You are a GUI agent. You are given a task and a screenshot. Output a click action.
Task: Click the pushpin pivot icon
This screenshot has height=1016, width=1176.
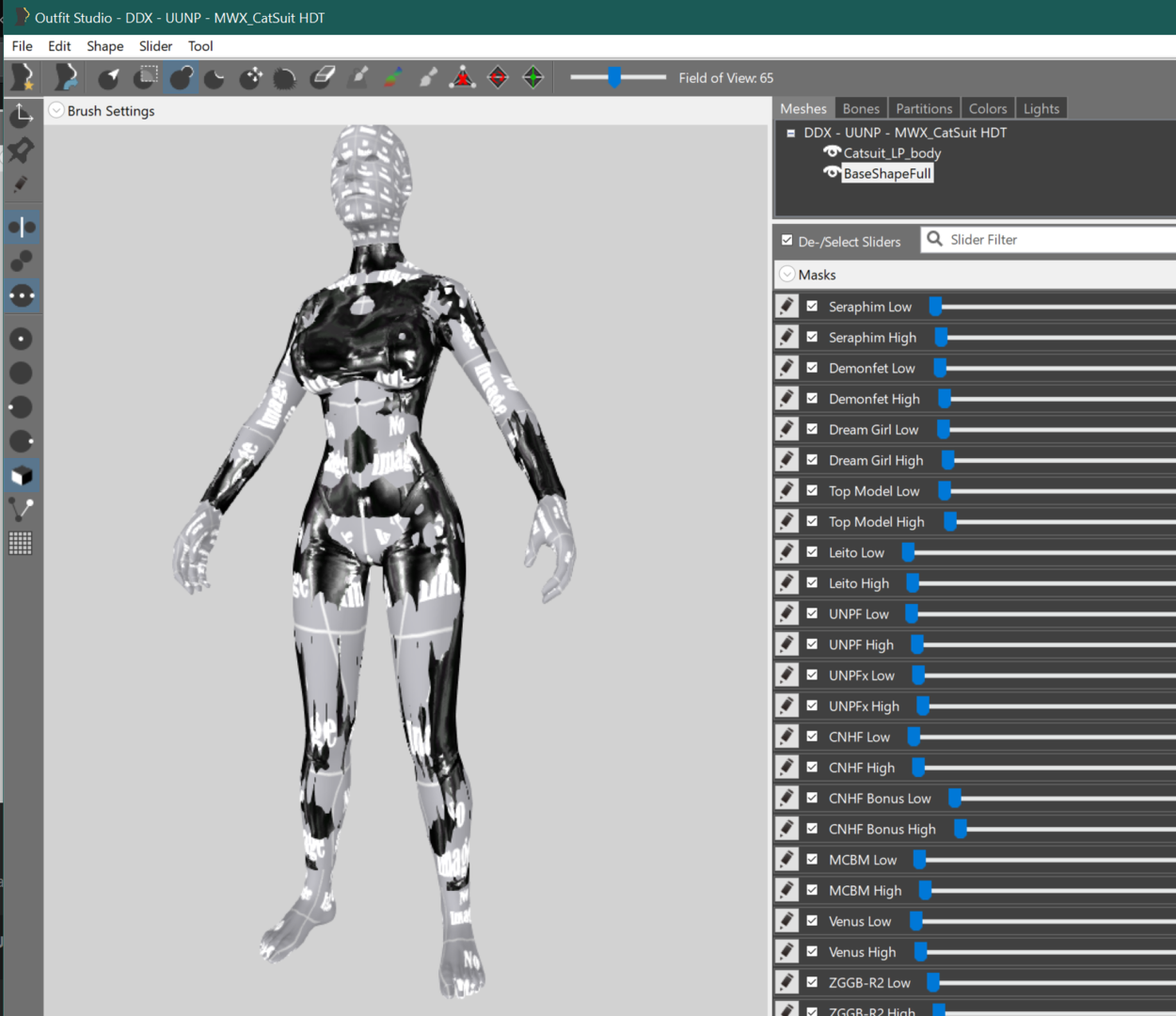coord(21,150)
